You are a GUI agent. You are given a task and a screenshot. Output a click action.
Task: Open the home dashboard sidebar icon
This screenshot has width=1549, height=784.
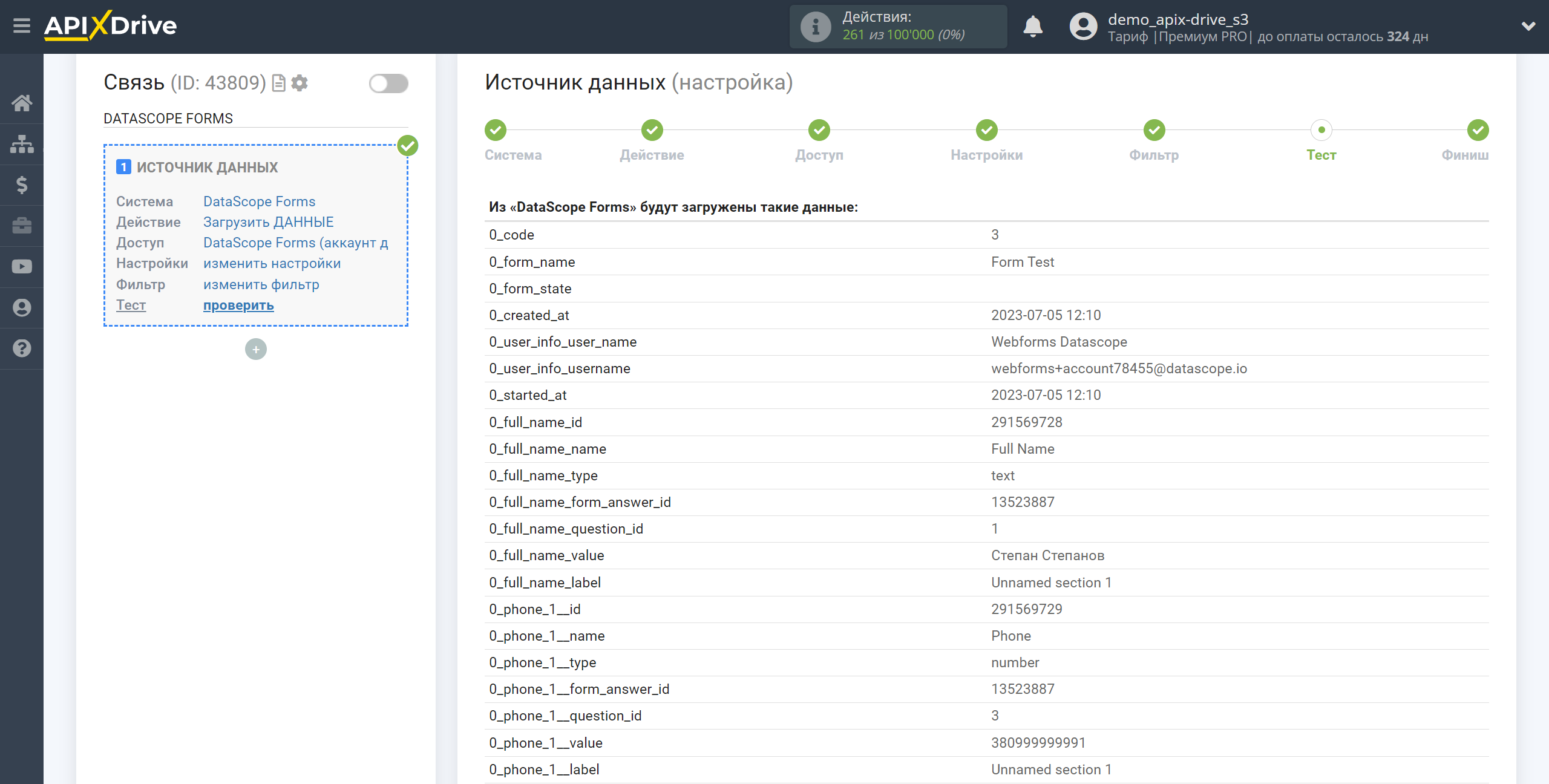[x=22, y=103]
